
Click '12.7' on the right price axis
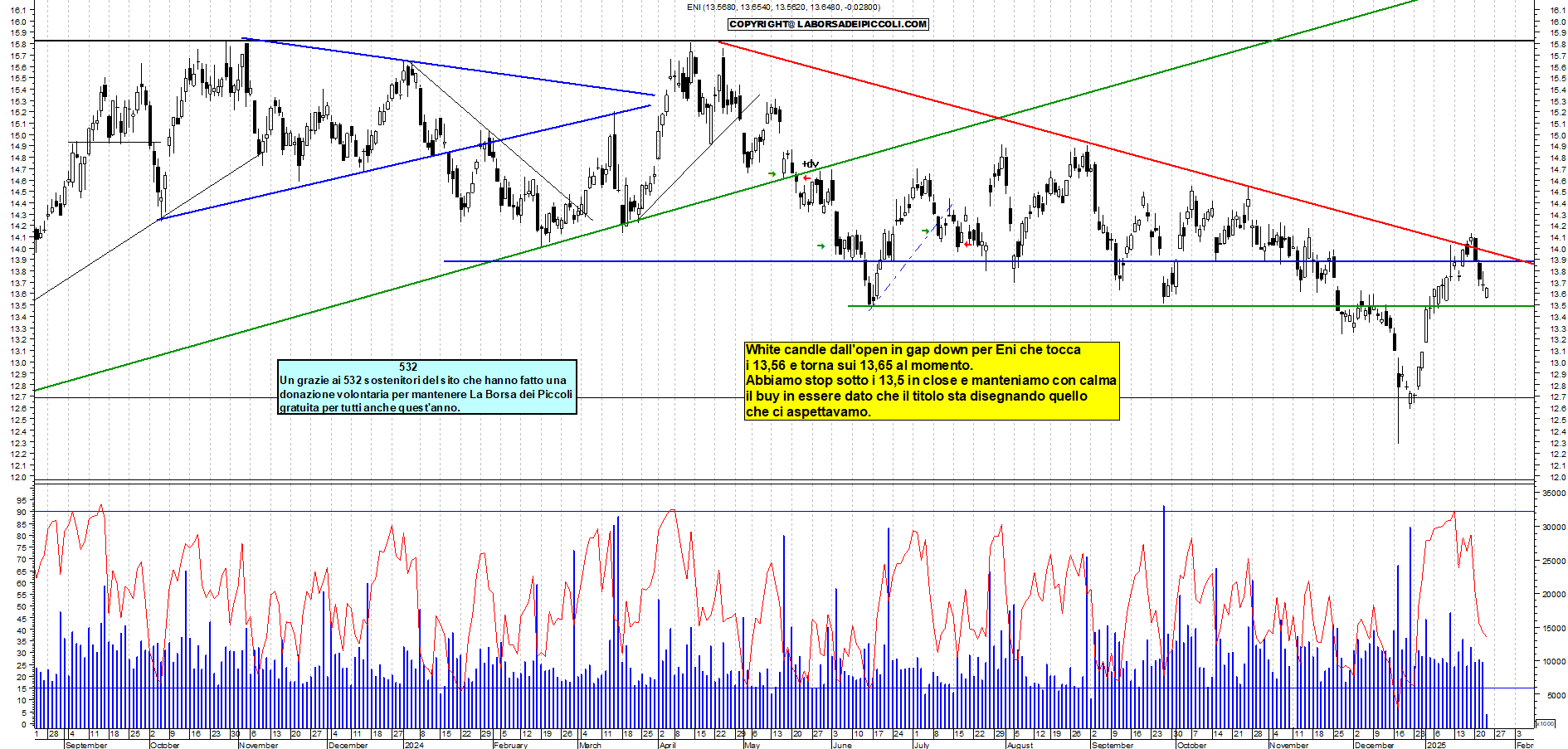[1557, 396]
